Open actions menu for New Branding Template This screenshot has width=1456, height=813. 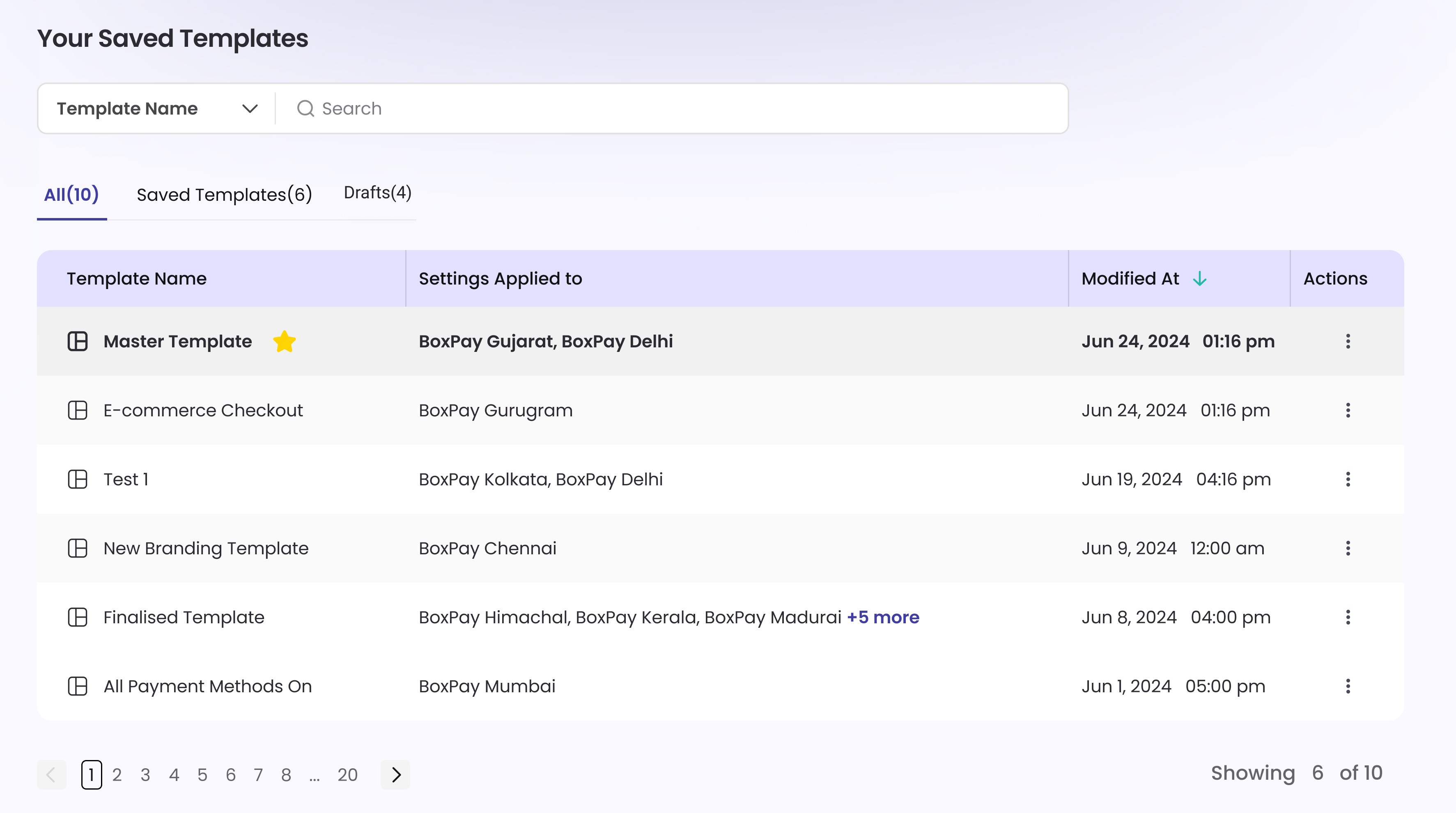pos(1348,548)
